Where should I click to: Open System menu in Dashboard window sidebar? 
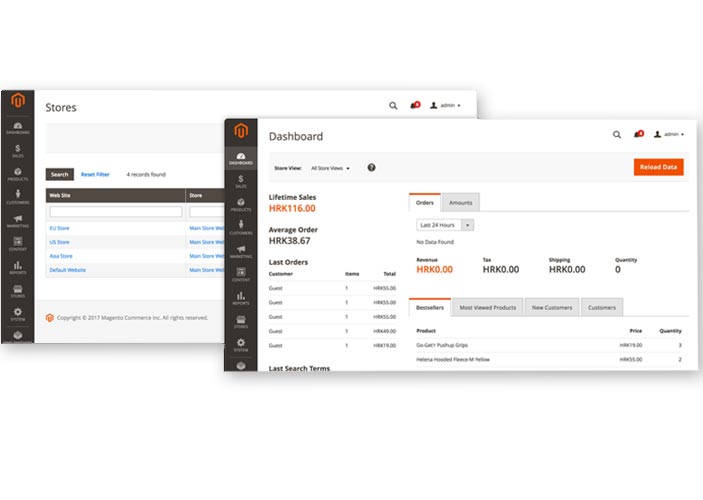coord(241,345)
